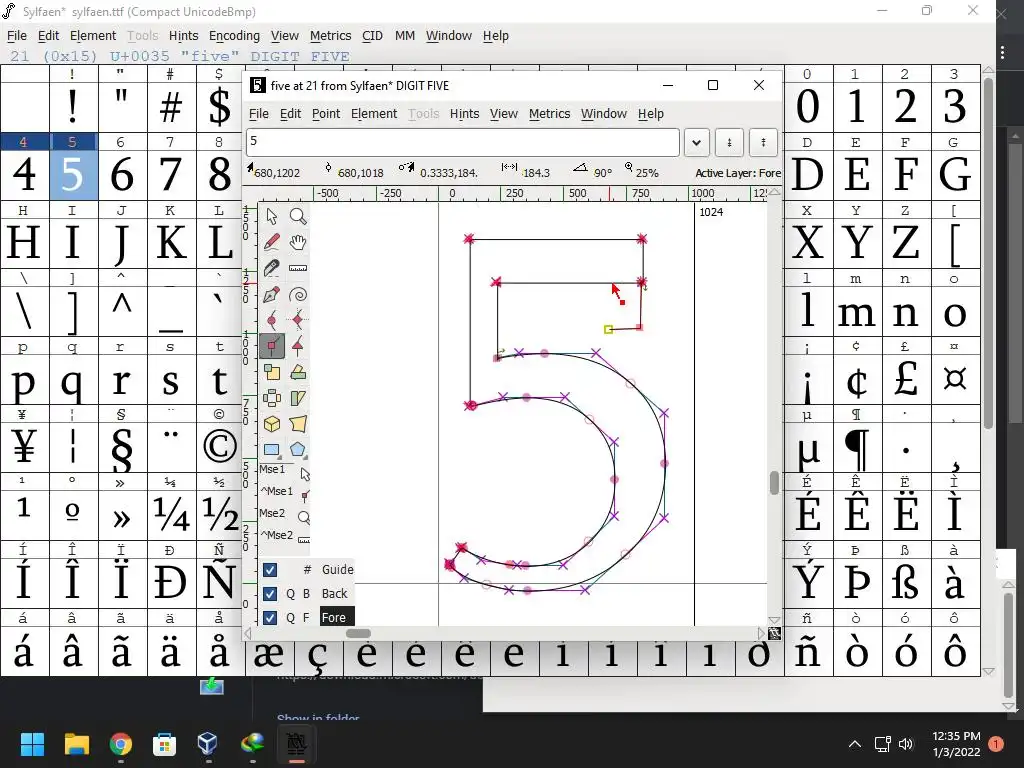Image resolution: width=1024 pixels, height=768 pixels.
Task: Open Microsoft Store from the taskbar
Action: click(x=164, y=744)
